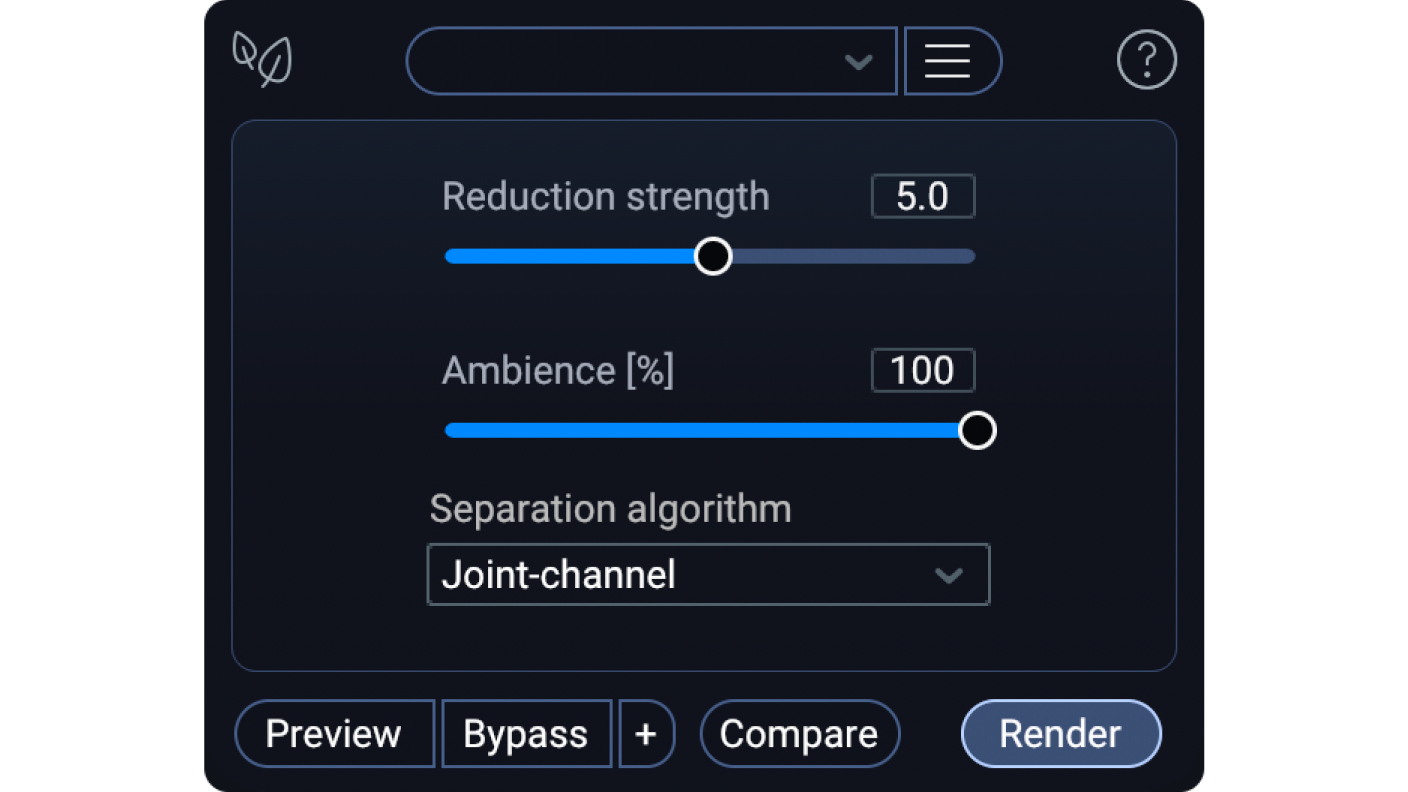Click the leaf logo icon

[x=262, y=58]
